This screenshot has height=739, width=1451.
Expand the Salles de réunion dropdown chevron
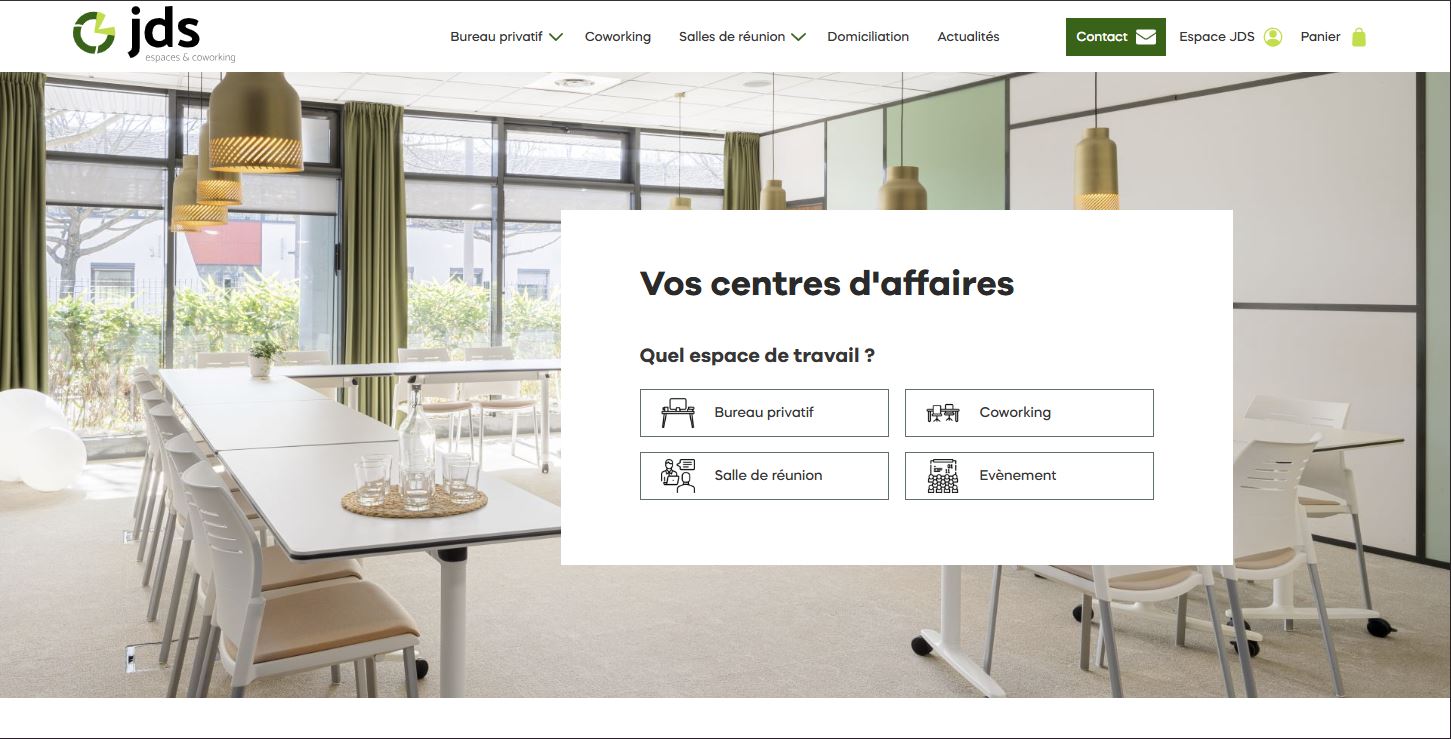coord(798,37)
